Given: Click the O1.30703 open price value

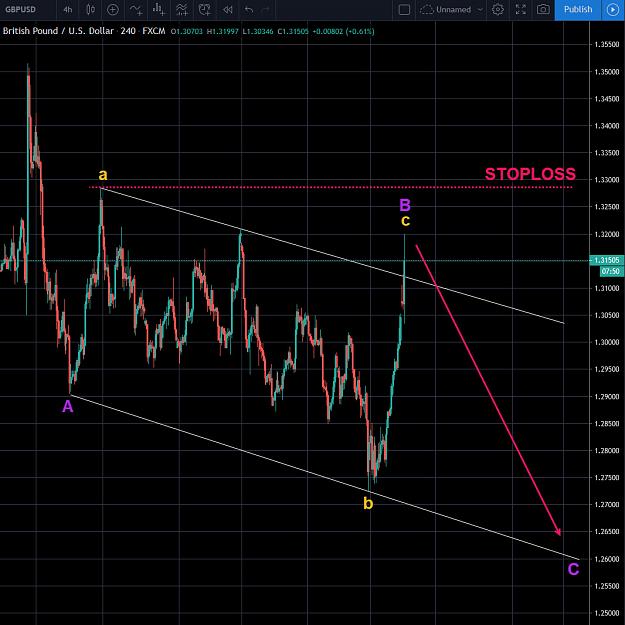Looking at the screenshot, I should point(187,31).
